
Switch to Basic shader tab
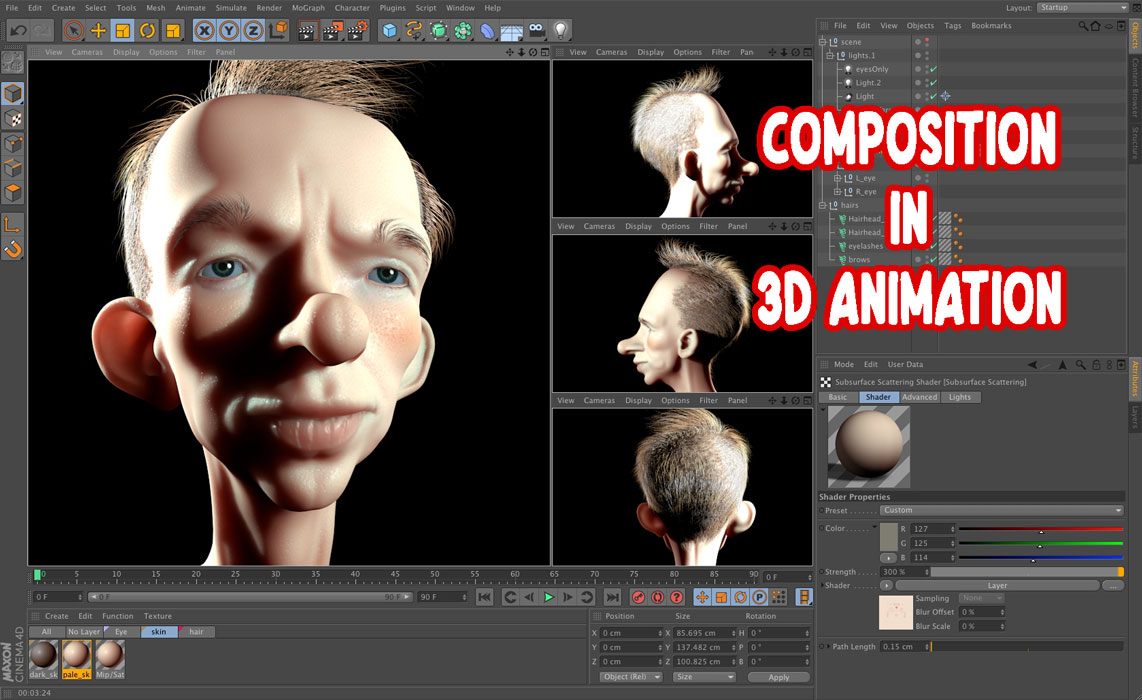click(x=838, y=397)
